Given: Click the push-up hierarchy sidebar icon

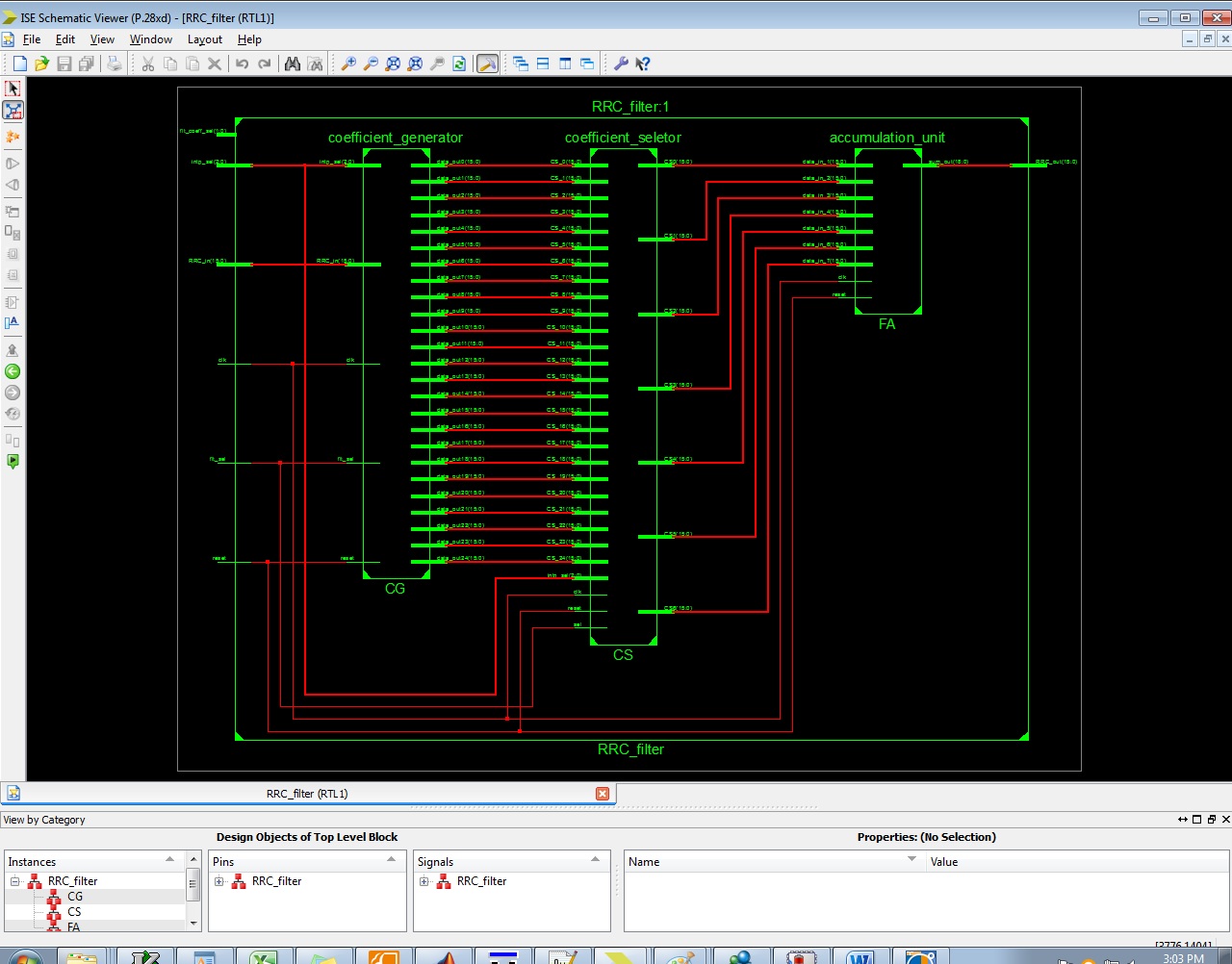Looking at the screenshot, I should 13,350.
